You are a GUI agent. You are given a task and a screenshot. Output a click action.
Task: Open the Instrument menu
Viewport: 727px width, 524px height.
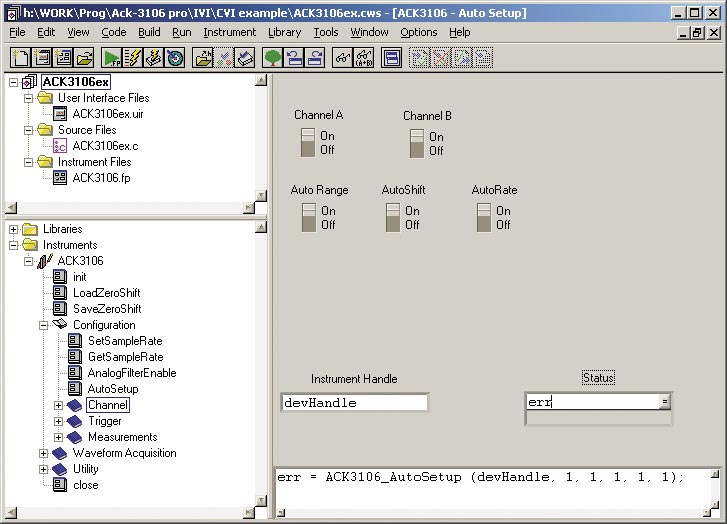point(229,32)
